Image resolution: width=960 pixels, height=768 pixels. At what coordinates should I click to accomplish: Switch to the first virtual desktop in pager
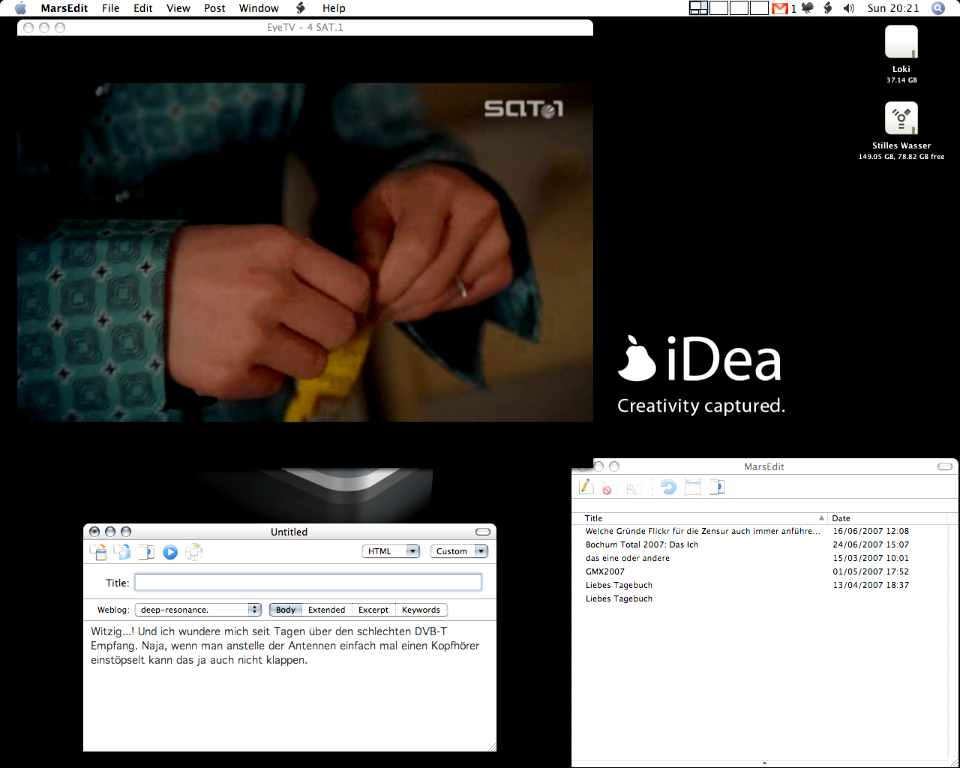pos(699,8)
